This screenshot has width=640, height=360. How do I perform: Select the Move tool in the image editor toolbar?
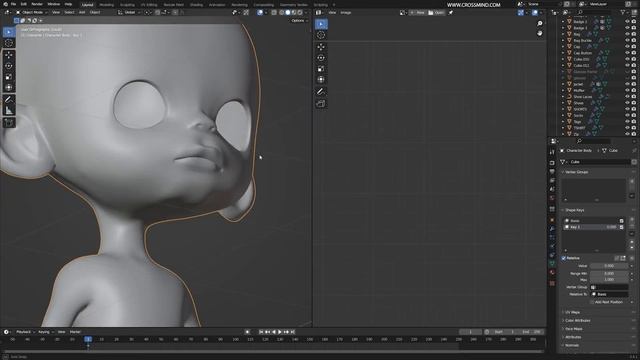[x=321, y=47]
